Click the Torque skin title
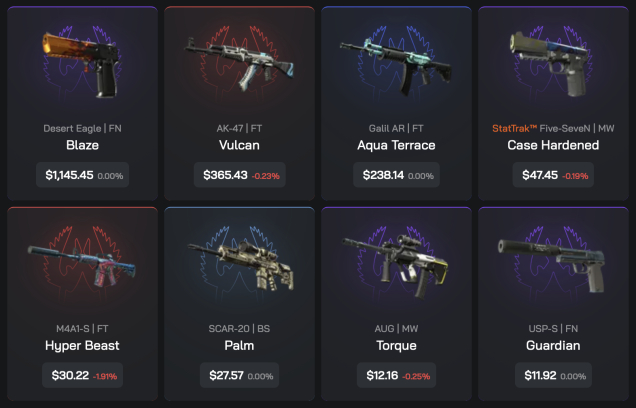Viewport: 636px width, 408px height. pos(396,346)
